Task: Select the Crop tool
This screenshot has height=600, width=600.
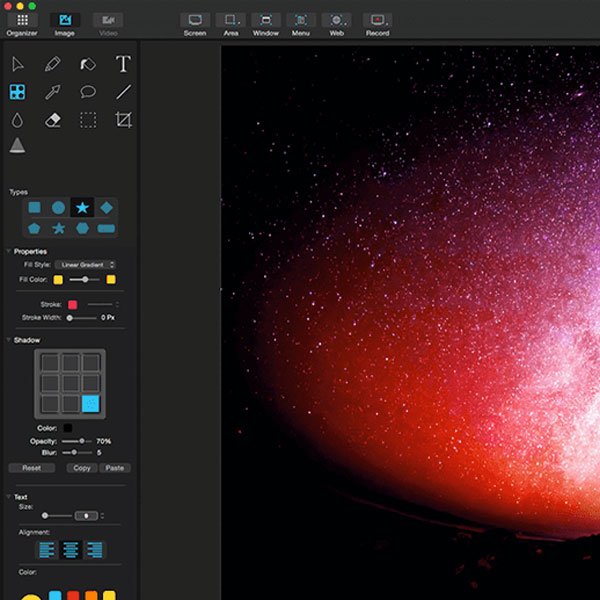Action: [x=123, y=120]
